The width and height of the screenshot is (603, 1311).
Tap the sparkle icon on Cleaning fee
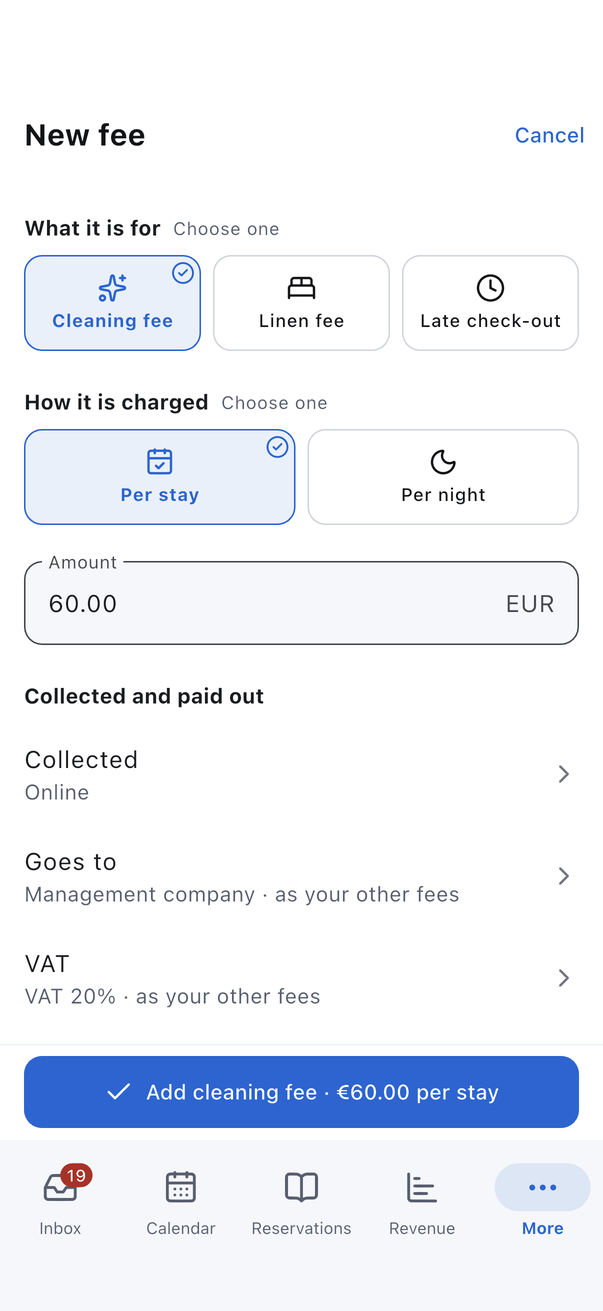pyautogui.click(x=112, y=288)
